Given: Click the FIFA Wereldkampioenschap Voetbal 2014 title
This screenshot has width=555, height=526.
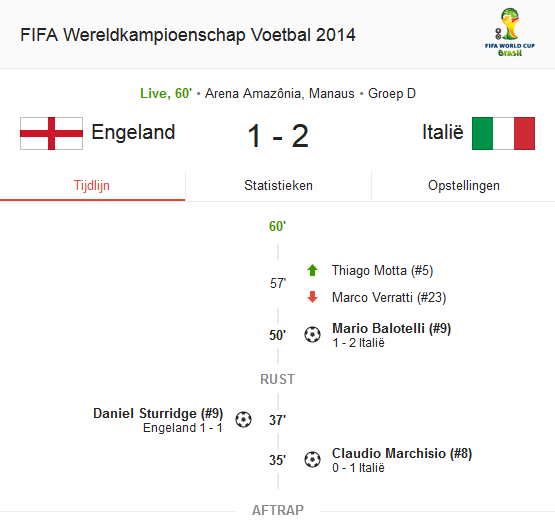Looking at the screenshot, I should click(x=188, y=35).
